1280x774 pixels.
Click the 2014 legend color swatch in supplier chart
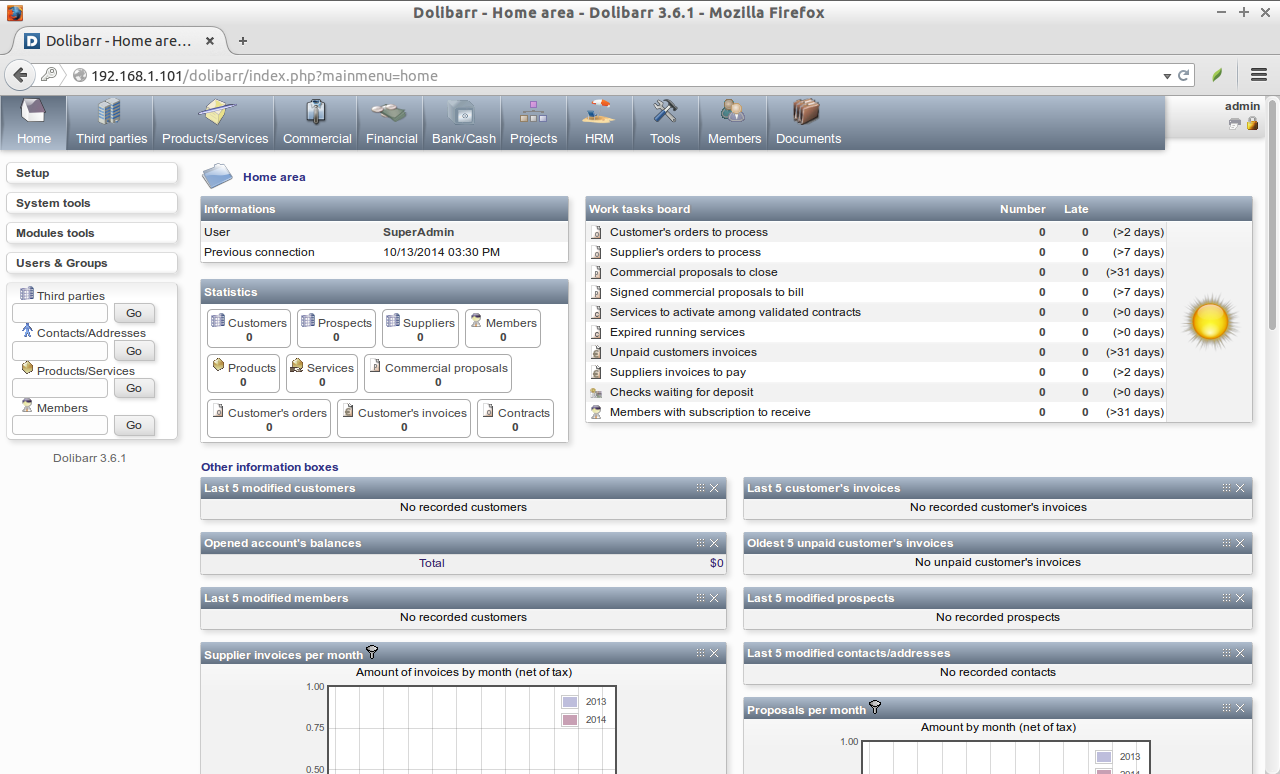[x=570, y=720]
